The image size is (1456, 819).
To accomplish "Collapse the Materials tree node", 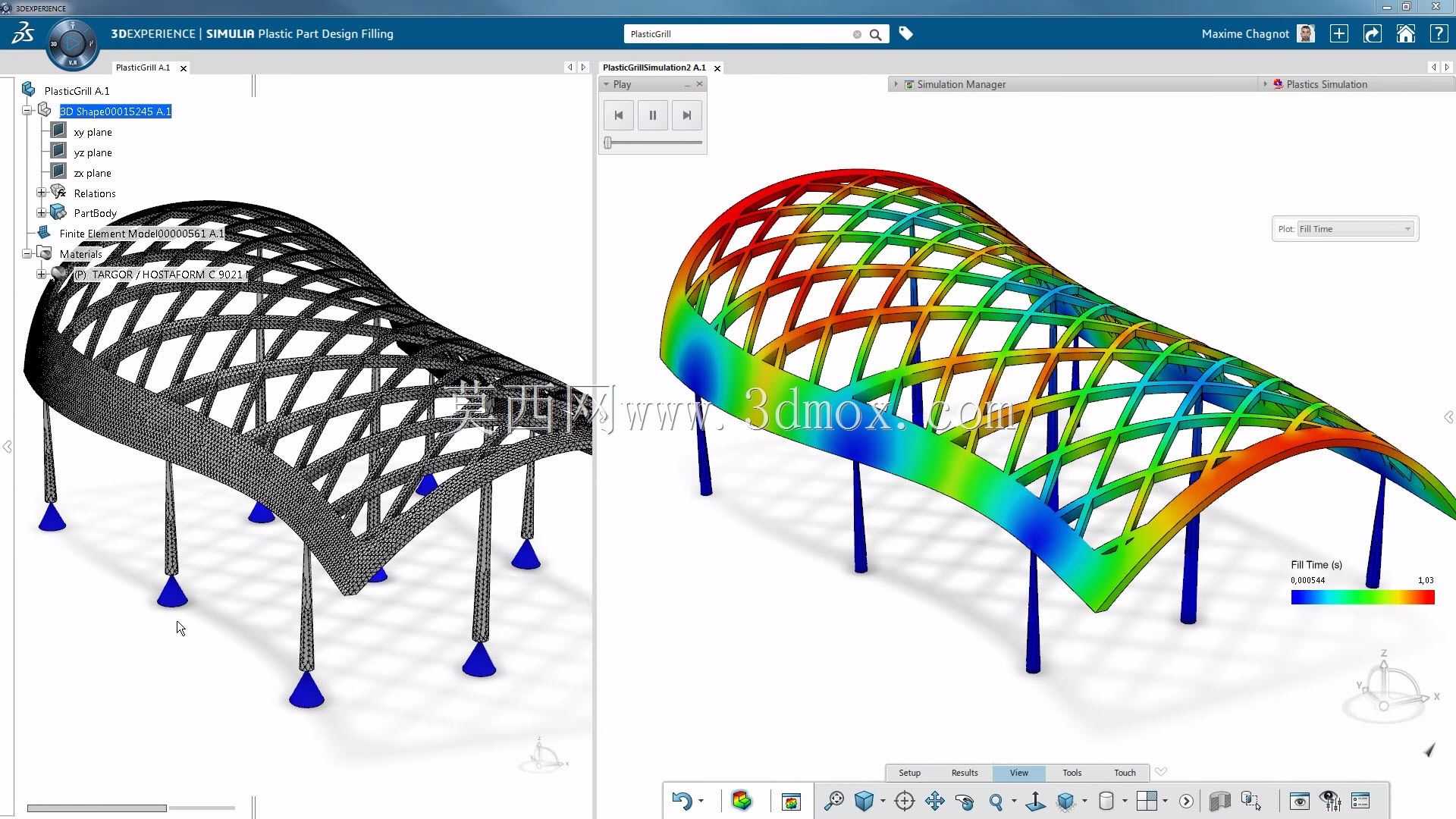I will pyautogui.click(x=27, y=253).
